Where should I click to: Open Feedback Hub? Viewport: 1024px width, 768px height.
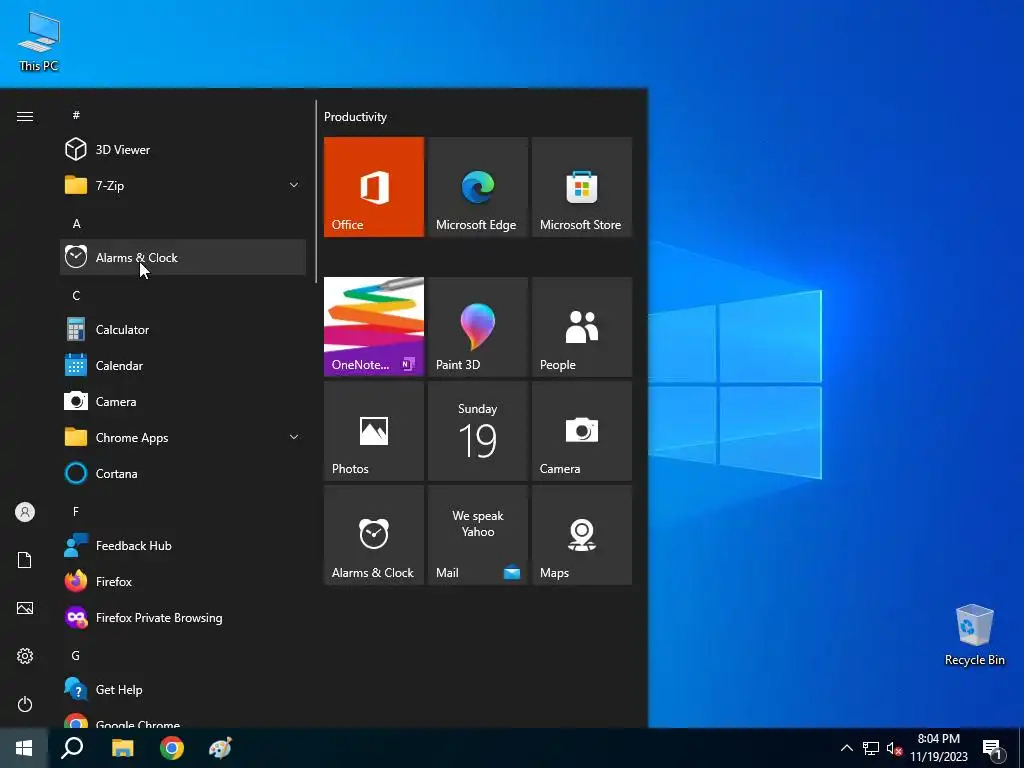pos(183,545)
